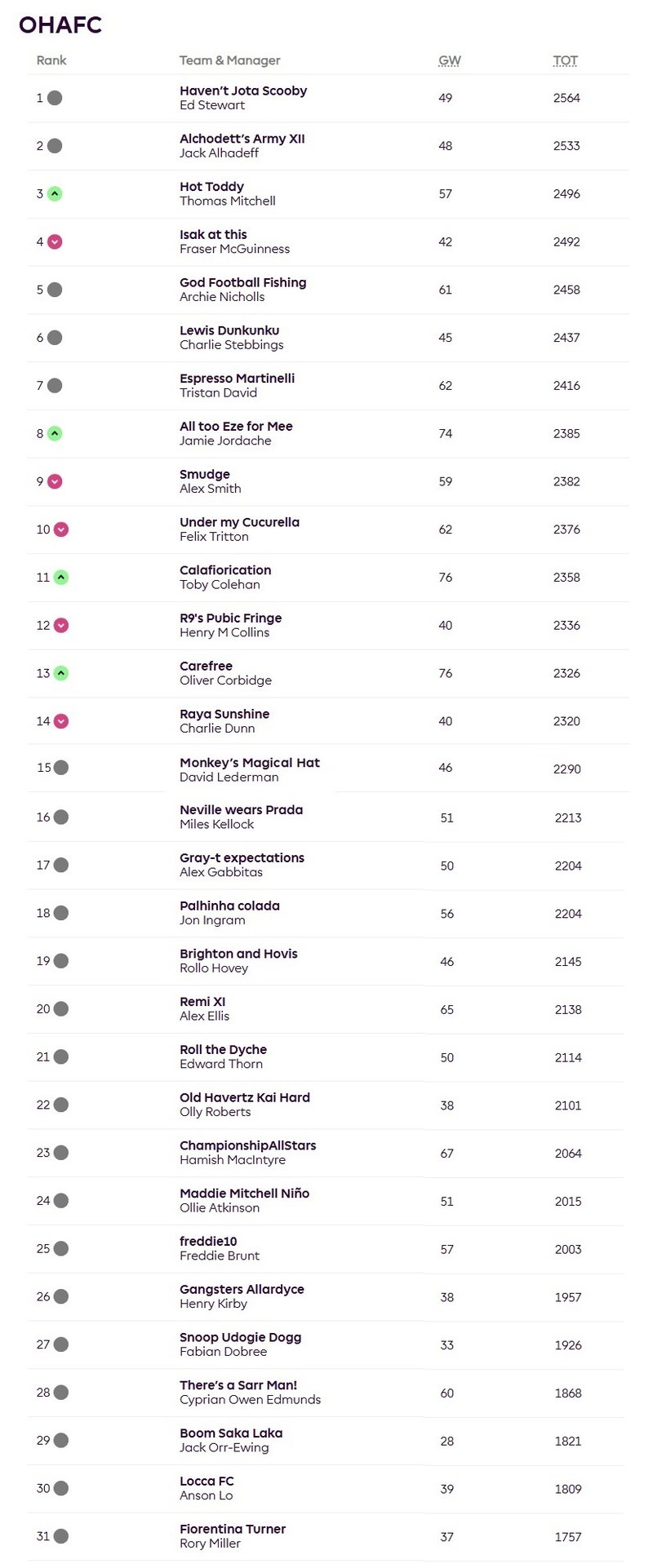Viewport: 653px width, 1568px height.
Task: Click the grey no-change dot beside rank 1
Action: 55,98
